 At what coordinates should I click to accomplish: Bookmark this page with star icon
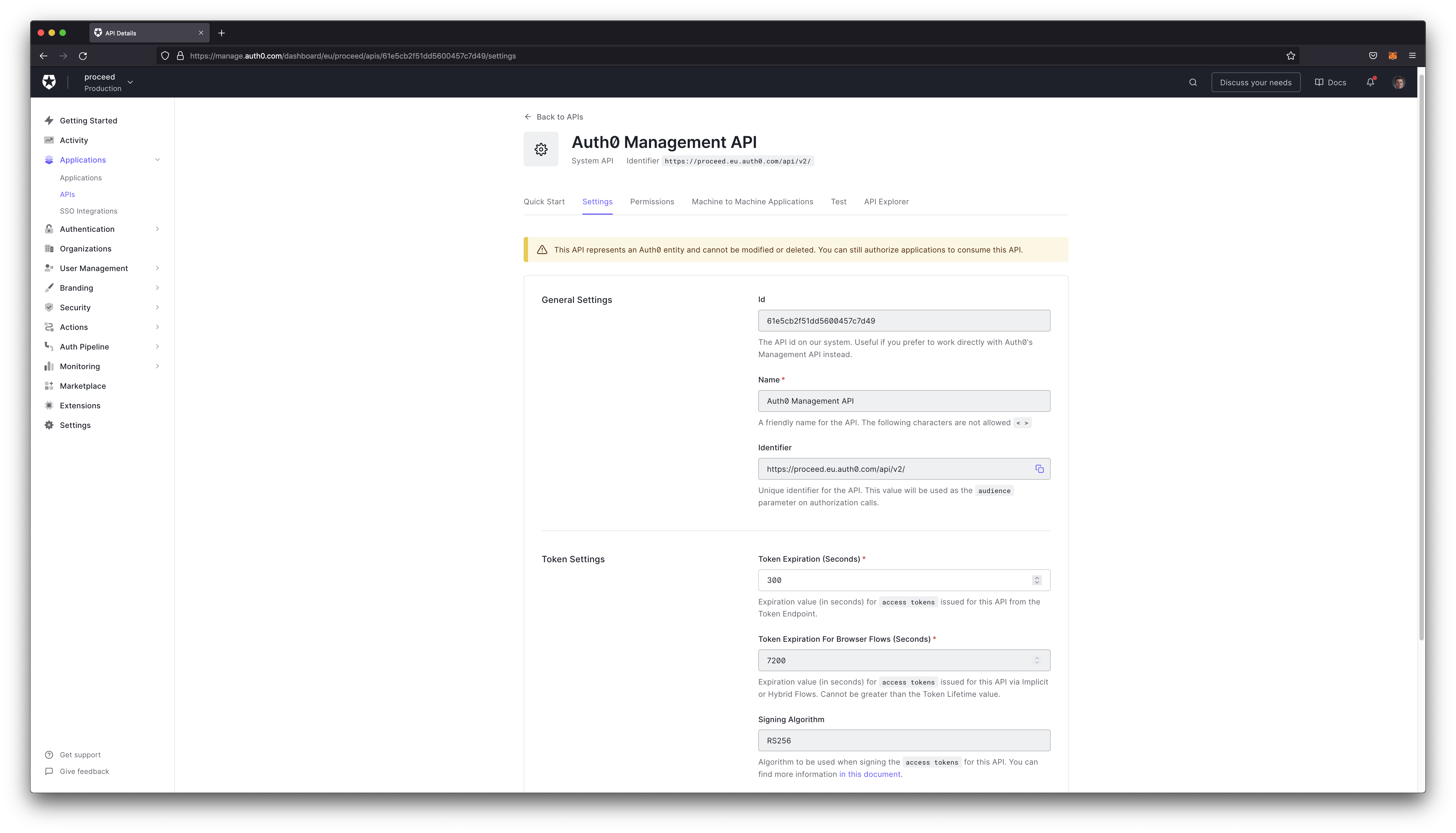point(1291,56)
